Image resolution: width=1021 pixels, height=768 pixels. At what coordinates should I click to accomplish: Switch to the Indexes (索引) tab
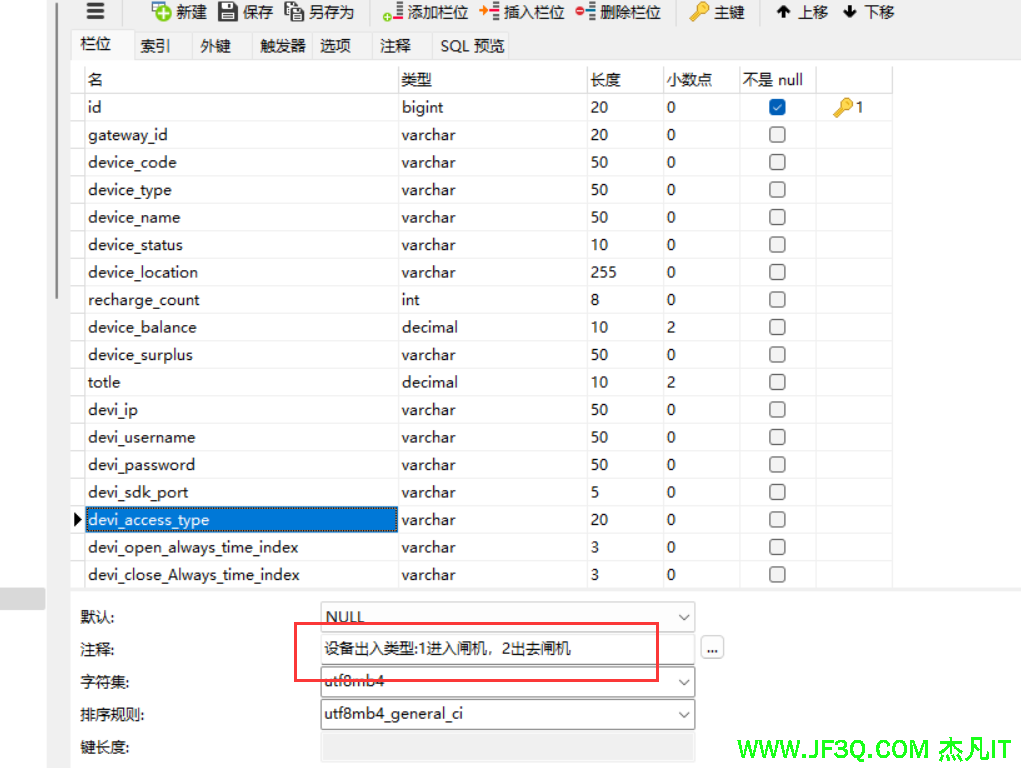click(x=155, y=46)
